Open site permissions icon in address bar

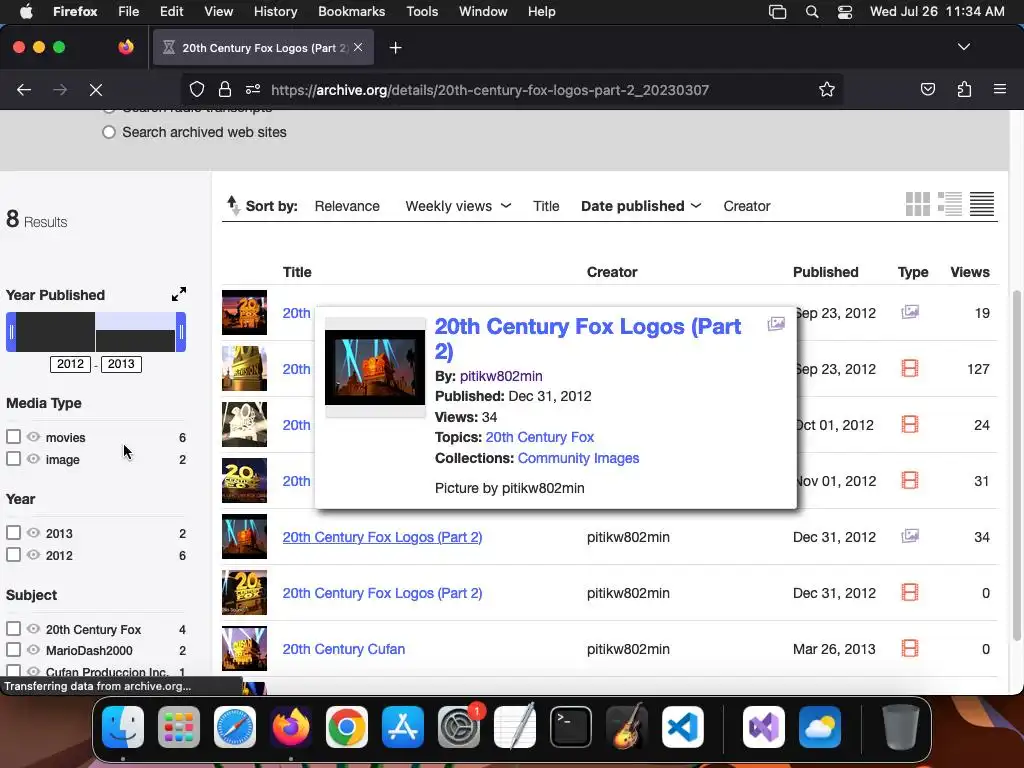click(x=253, y=89)
